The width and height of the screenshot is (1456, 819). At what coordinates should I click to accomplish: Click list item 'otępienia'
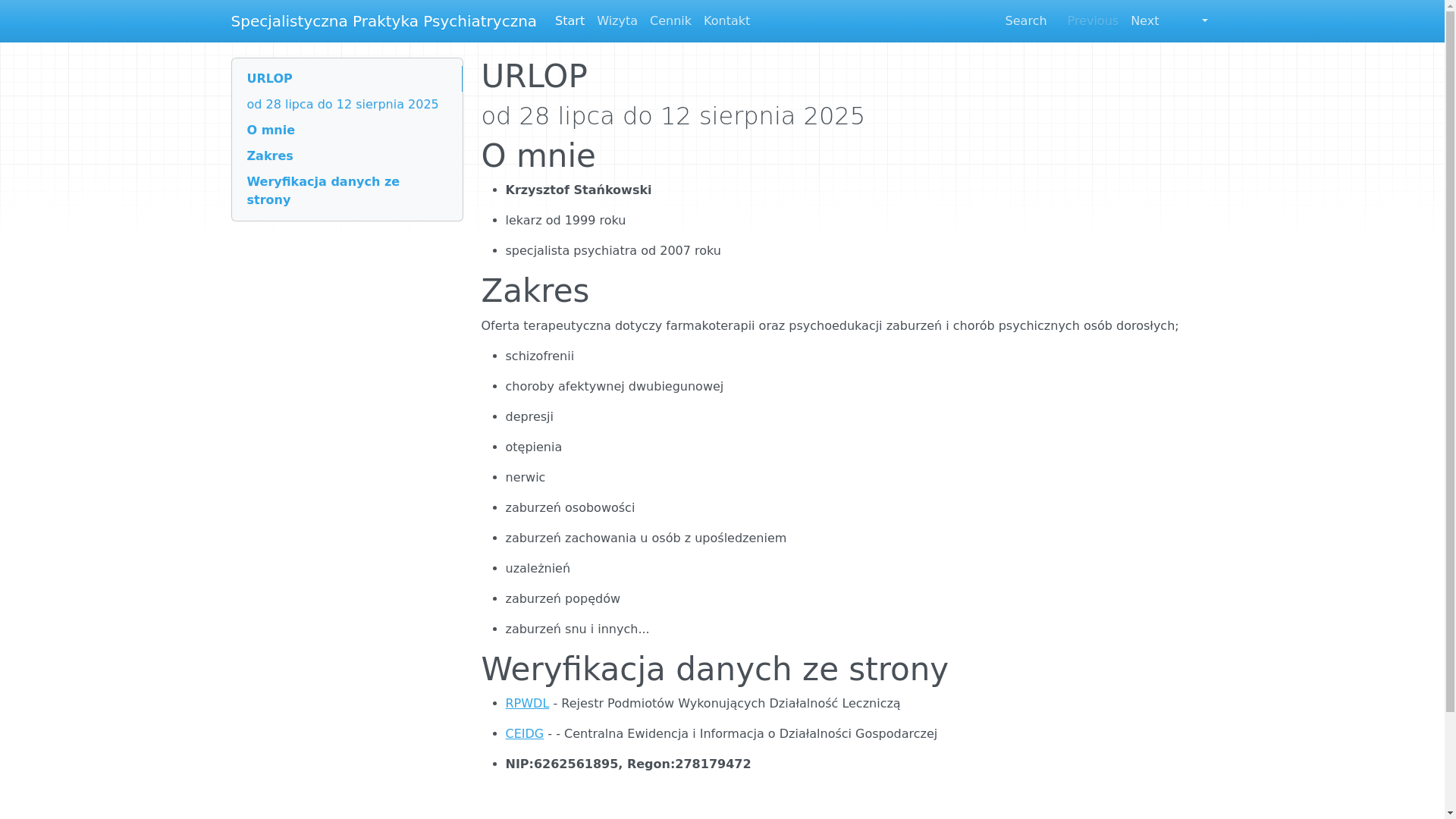(x=533, y=447)
